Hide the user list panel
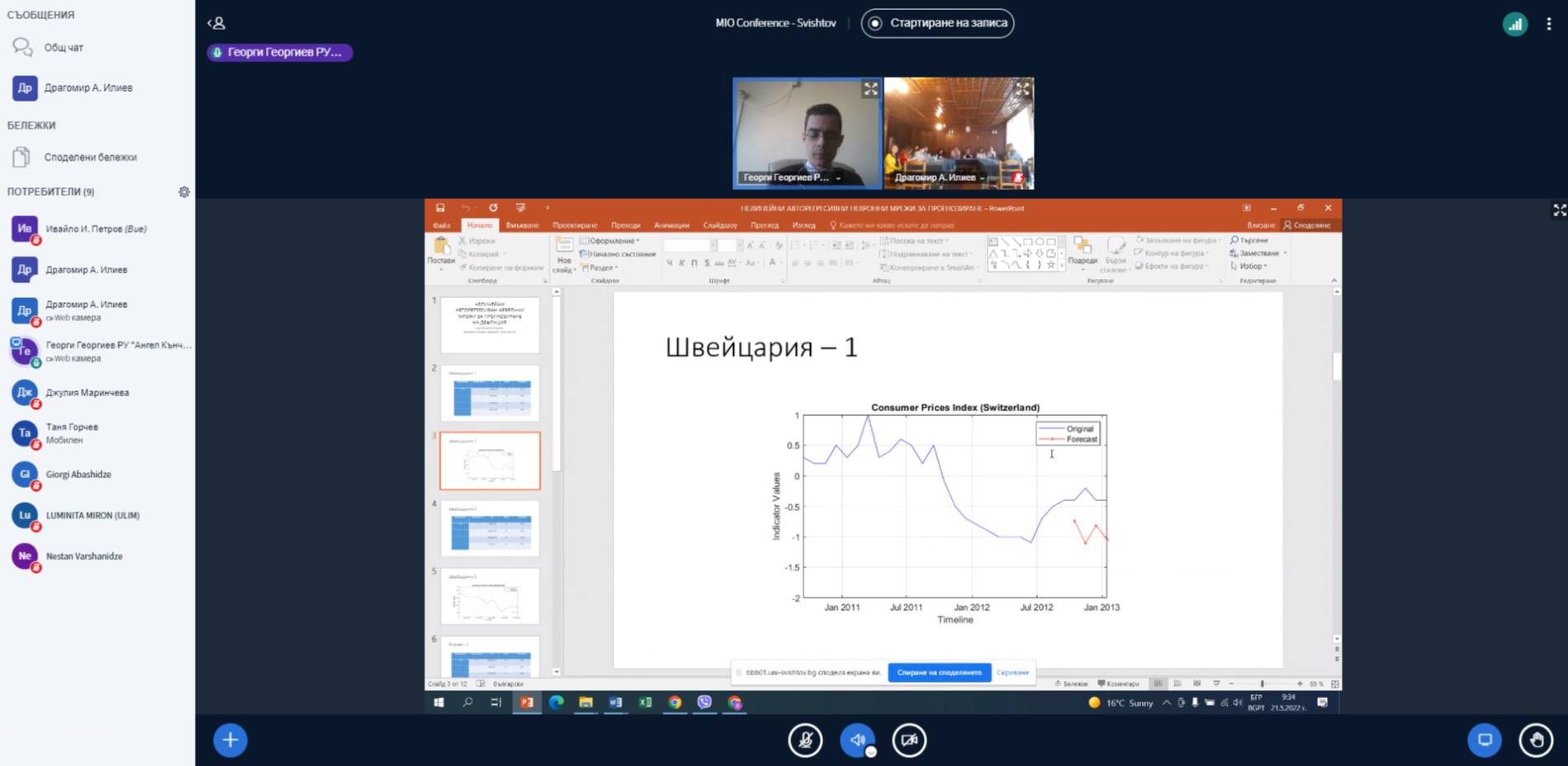 tap(216, 23)
